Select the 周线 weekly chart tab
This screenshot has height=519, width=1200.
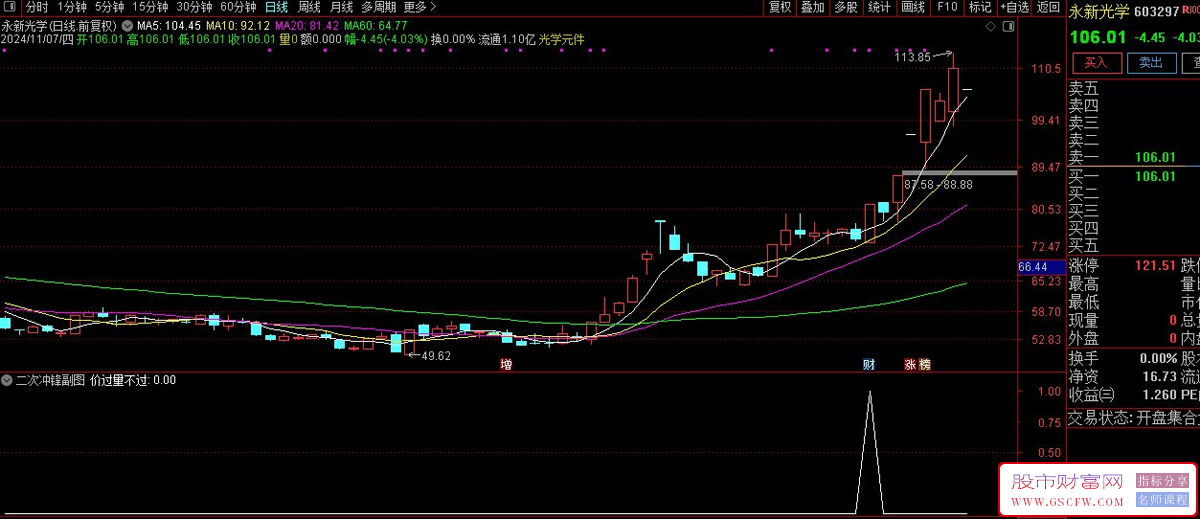[x=309, y=7]
